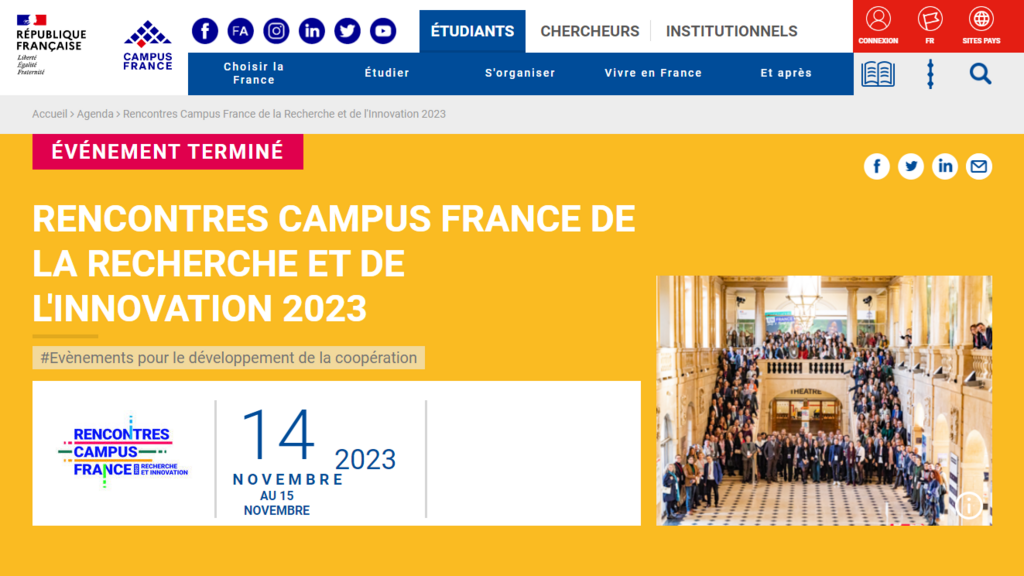Click the current page breadcrumb title
Viewport: 1024px width, 576px height.
tap(284, 114)
